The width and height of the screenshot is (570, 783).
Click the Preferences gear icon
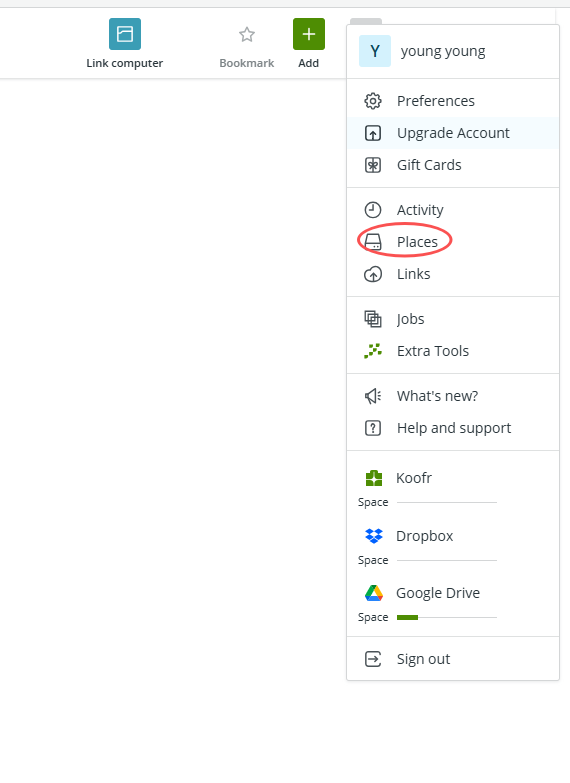[373, 101]
